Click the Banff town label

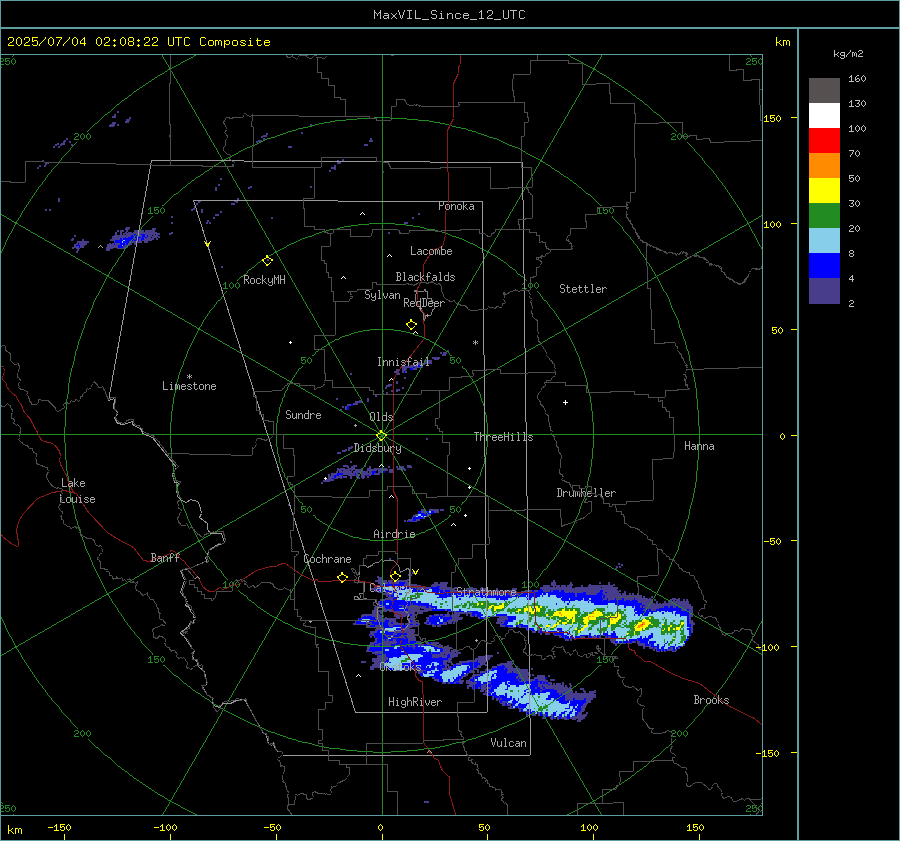(165, 557)
